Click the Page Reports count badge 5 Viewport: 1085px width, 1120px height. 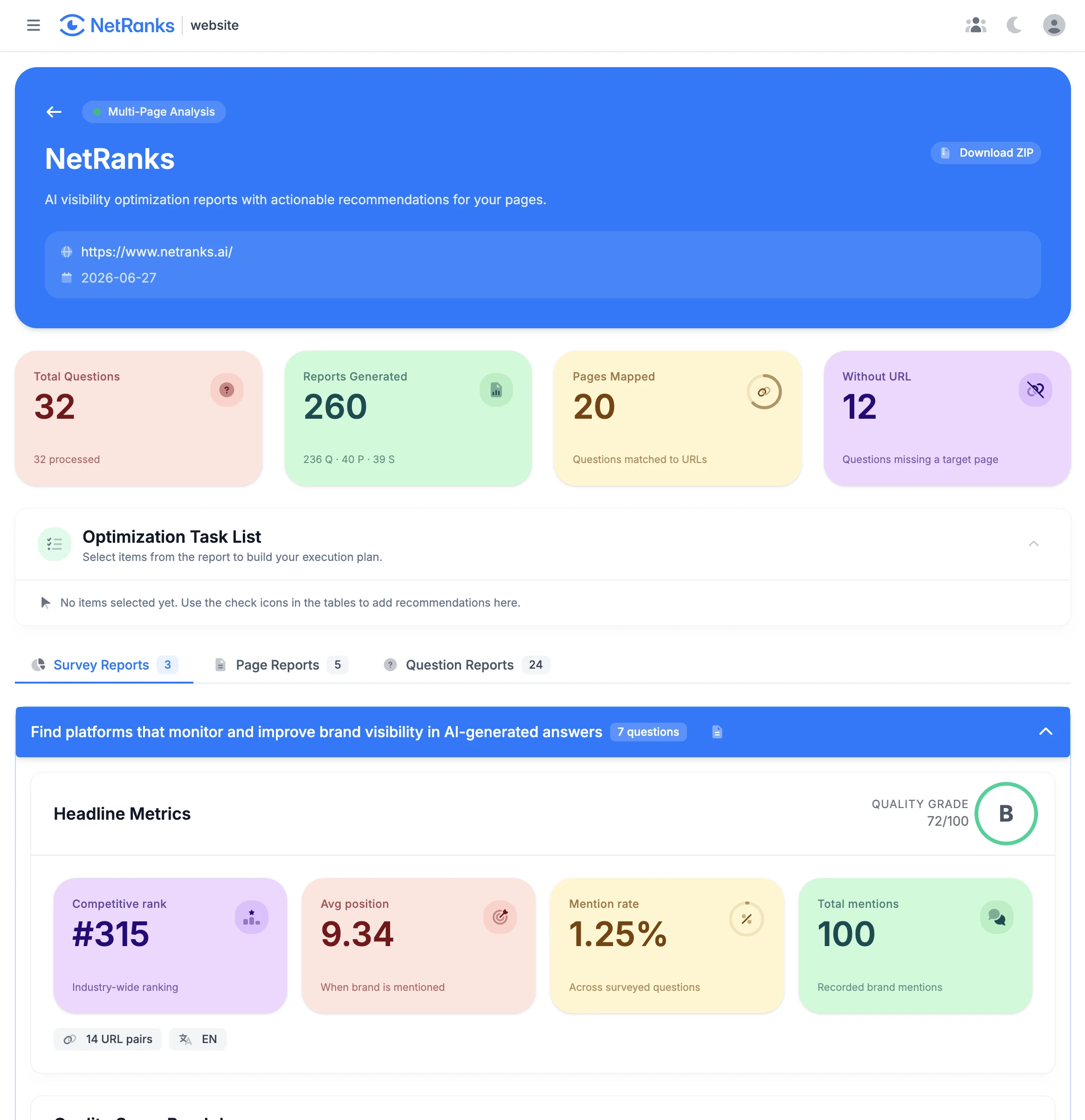[x=337, y=664]
